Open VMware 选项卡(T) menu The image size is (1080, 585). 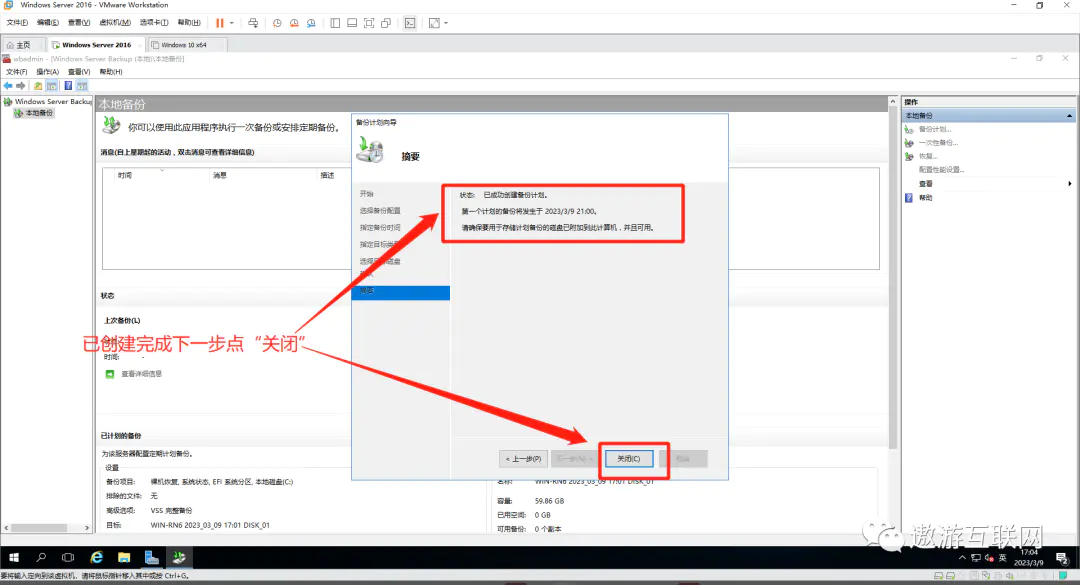(154, 23)
